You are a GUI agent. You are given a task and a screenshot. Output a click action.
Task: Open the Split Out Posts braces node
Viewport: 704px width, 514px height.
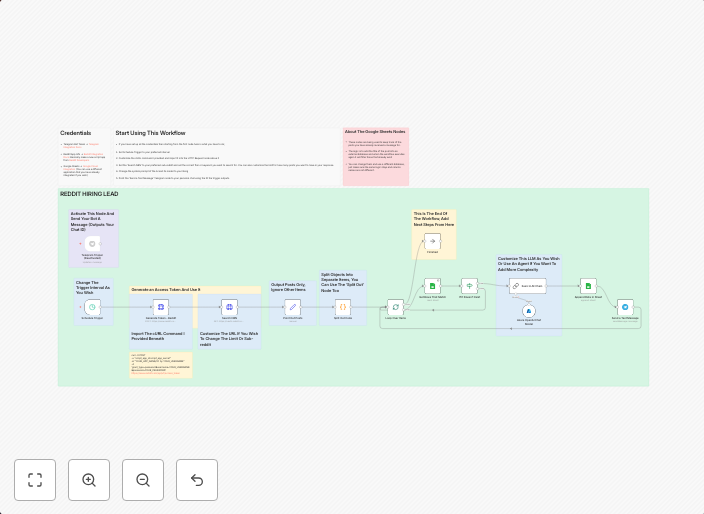click(342, 307)
